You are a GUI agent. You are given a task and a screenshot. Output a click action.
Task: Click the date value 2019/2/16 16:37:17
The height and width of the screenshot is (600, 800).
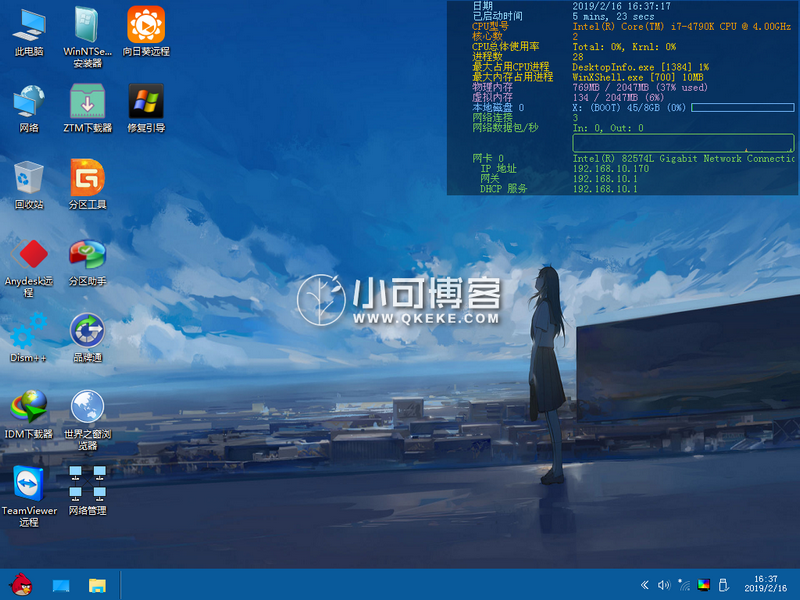tap(621, 6)
